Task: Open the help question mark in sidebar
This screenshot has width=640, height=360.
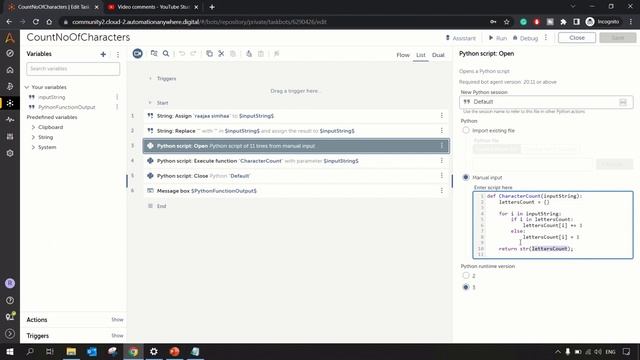Action: [x=10, y=300]
